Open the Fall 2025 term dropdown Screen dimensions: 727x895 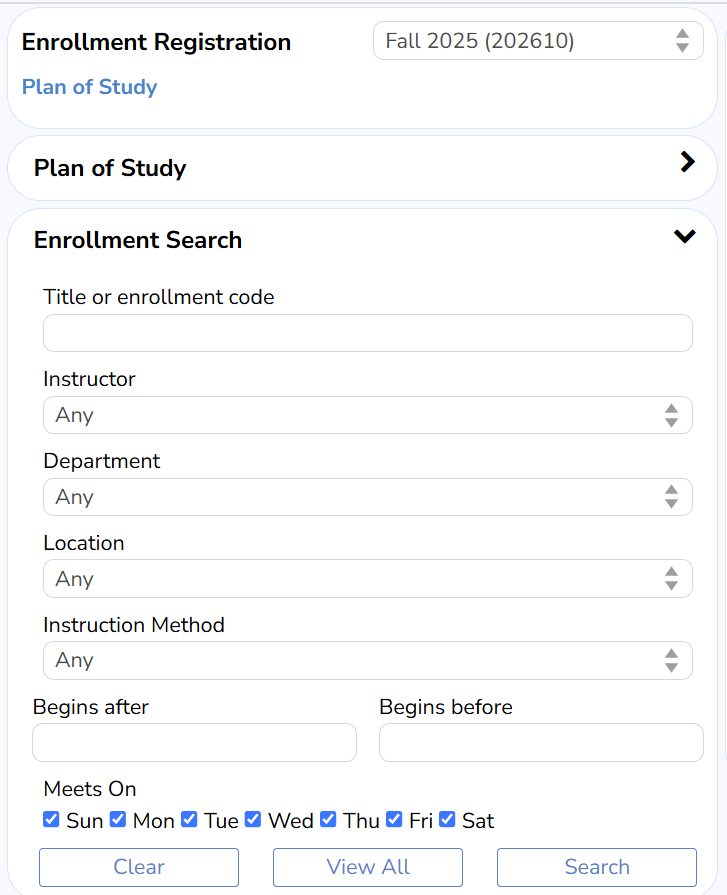point(538,41)
